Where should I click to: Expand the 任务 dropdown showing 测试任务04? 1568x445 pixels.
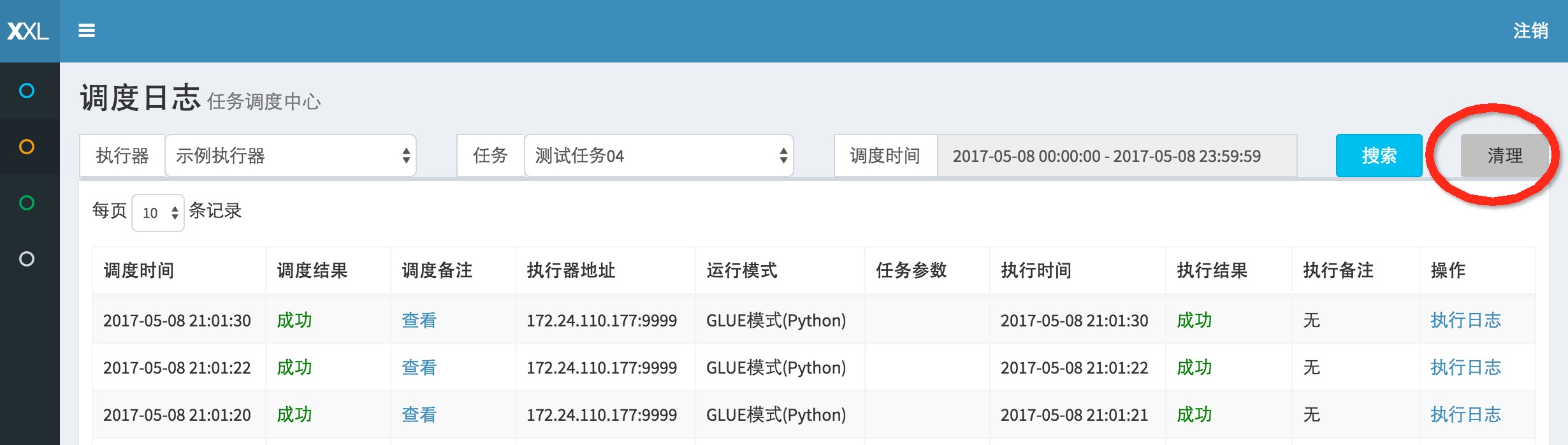pos(658,156)
